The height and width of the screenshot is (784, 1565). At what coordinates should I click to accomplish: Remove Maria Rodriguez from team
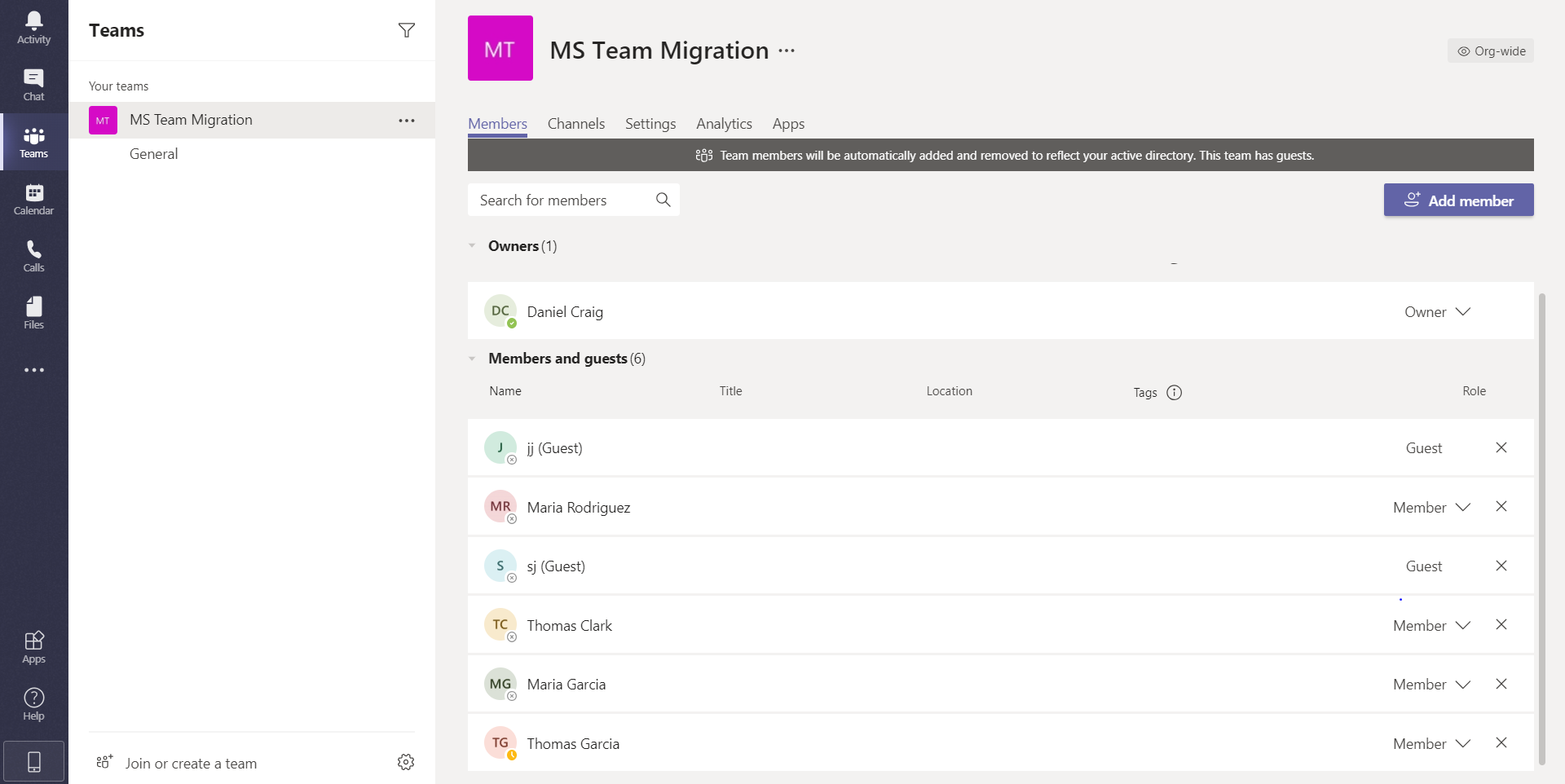pos(1501,507)
